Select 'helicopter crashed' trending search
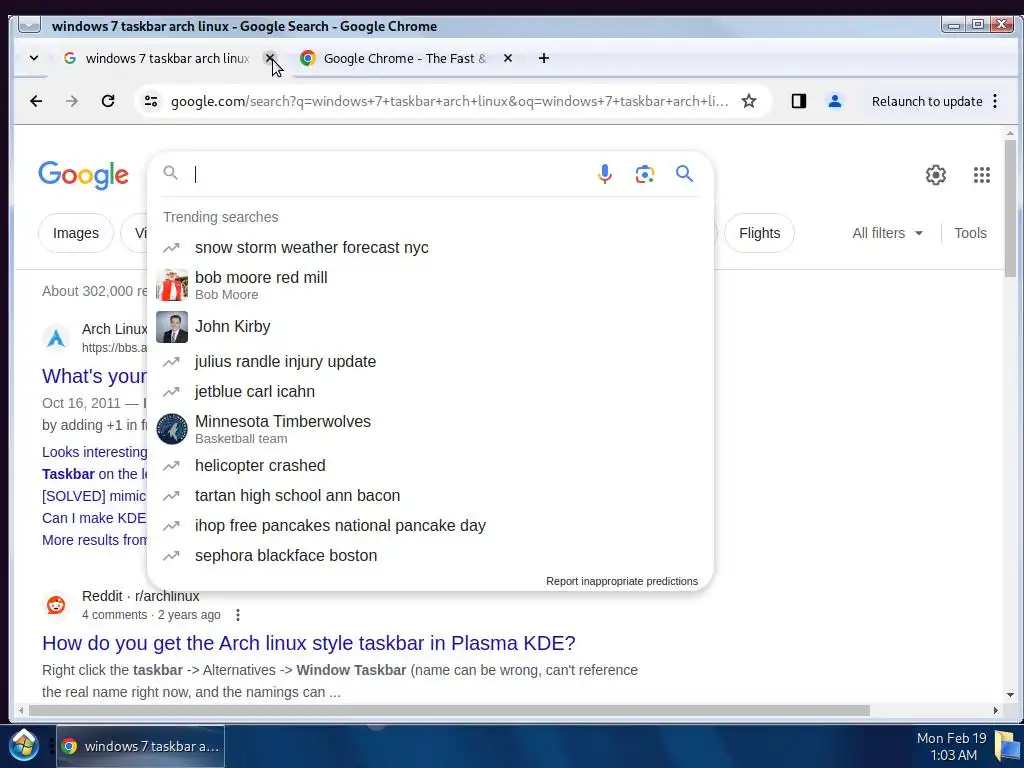The height and width of the screenshot is (768, 1024). 430,466
